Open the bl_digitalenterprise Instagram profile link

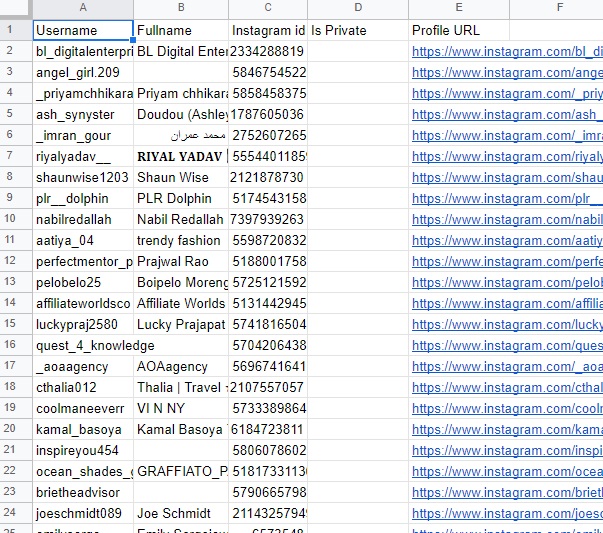(x=507, y=51)
